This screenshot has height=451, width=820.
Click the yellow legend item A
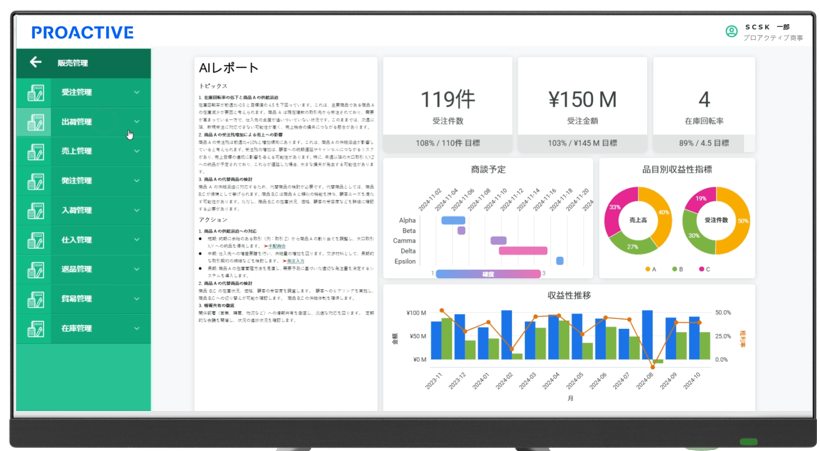point(650,269)
